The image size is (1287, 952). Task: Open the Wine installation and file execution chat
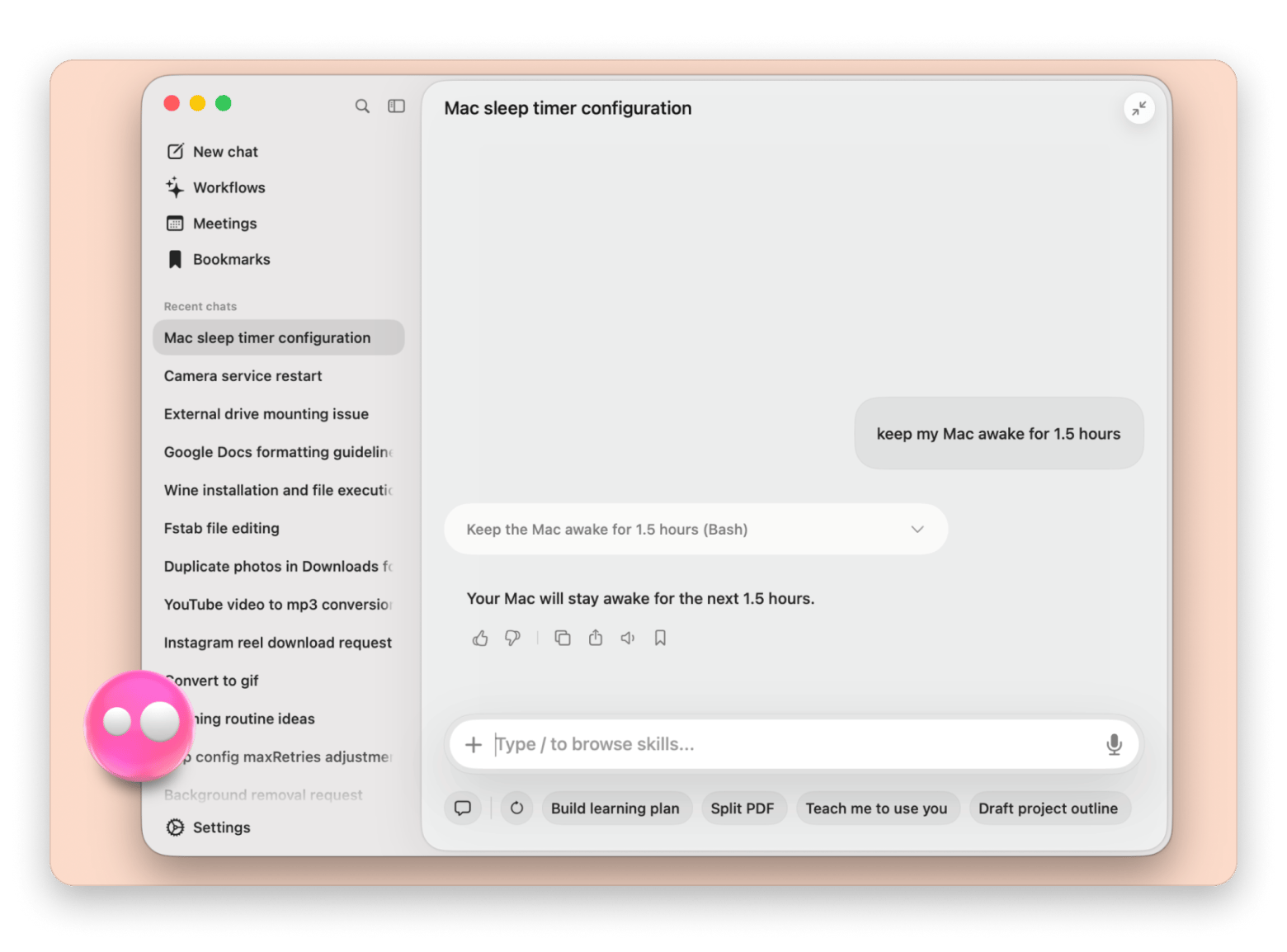(279, 490)
